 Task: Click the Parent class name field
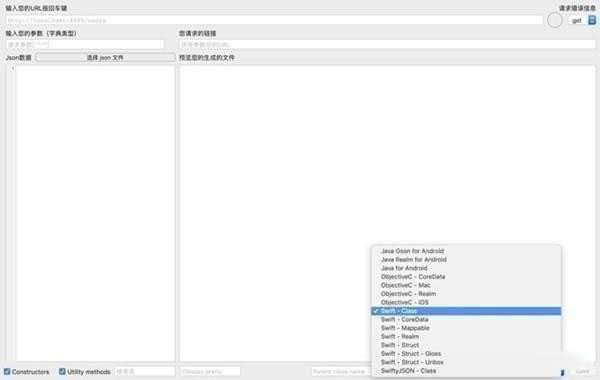341,372
